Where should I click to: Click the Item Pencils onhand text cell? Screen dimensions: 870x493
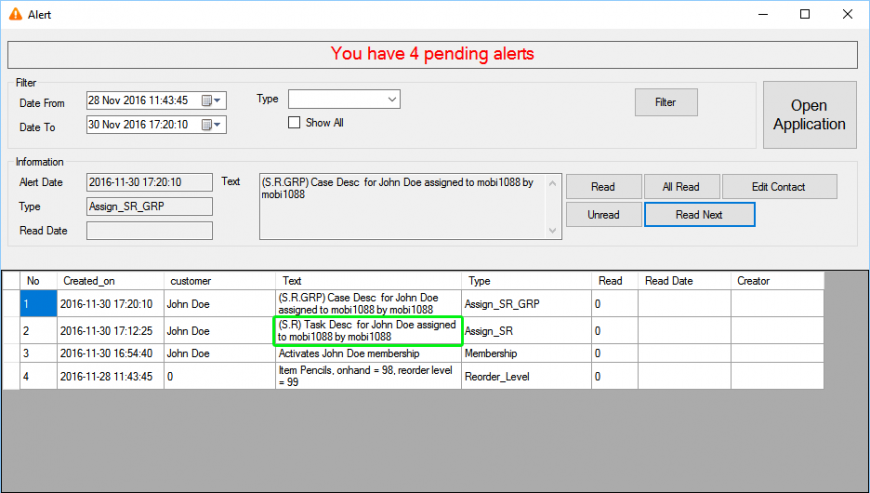368,376
